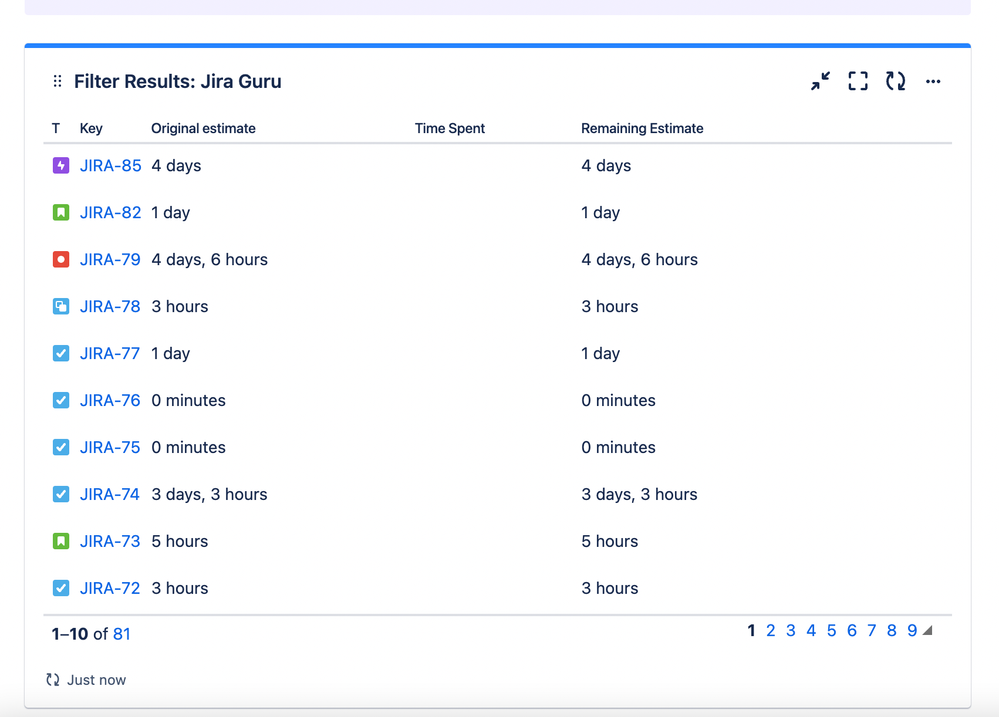Click the Time Spent column header
The image size is (999, 717).
450,128
